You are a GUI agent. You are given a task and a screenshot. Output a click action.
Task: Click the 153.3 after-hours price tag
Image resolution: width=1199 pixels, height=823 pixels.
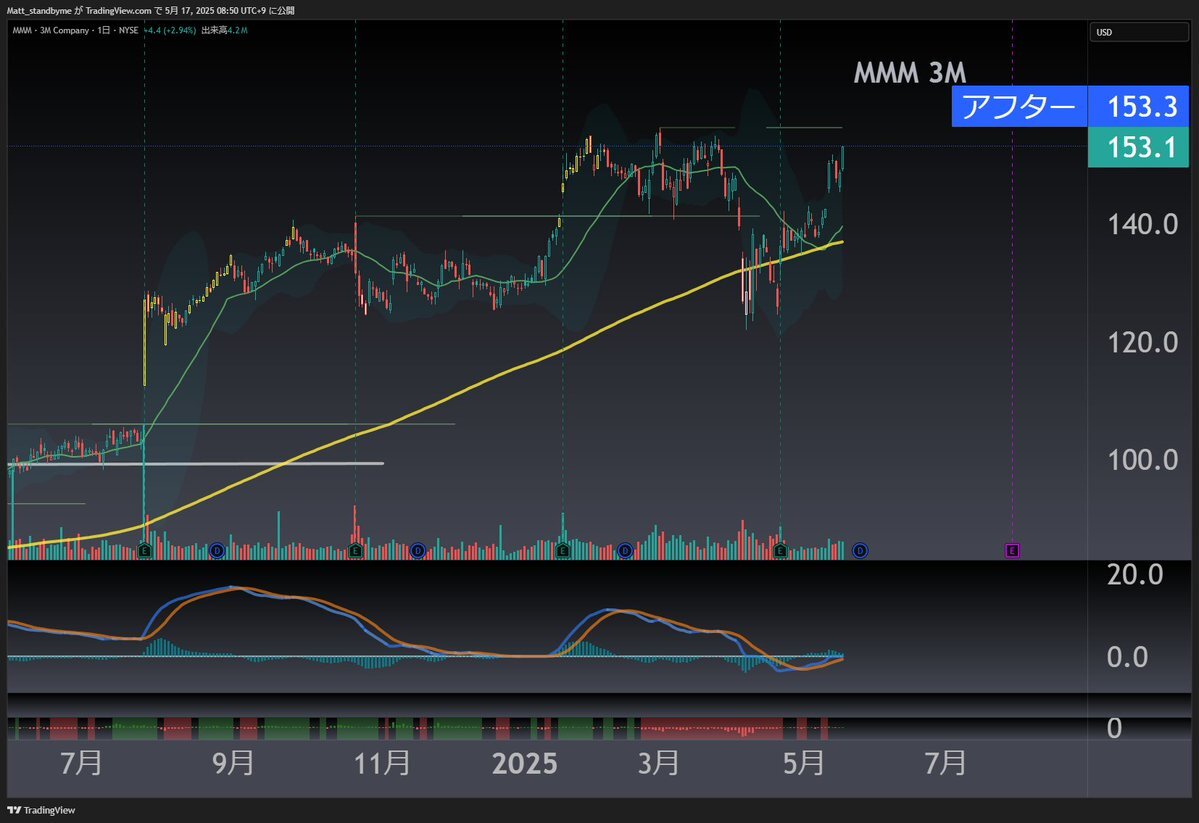pyautogui.click(x=1139, y=106)
